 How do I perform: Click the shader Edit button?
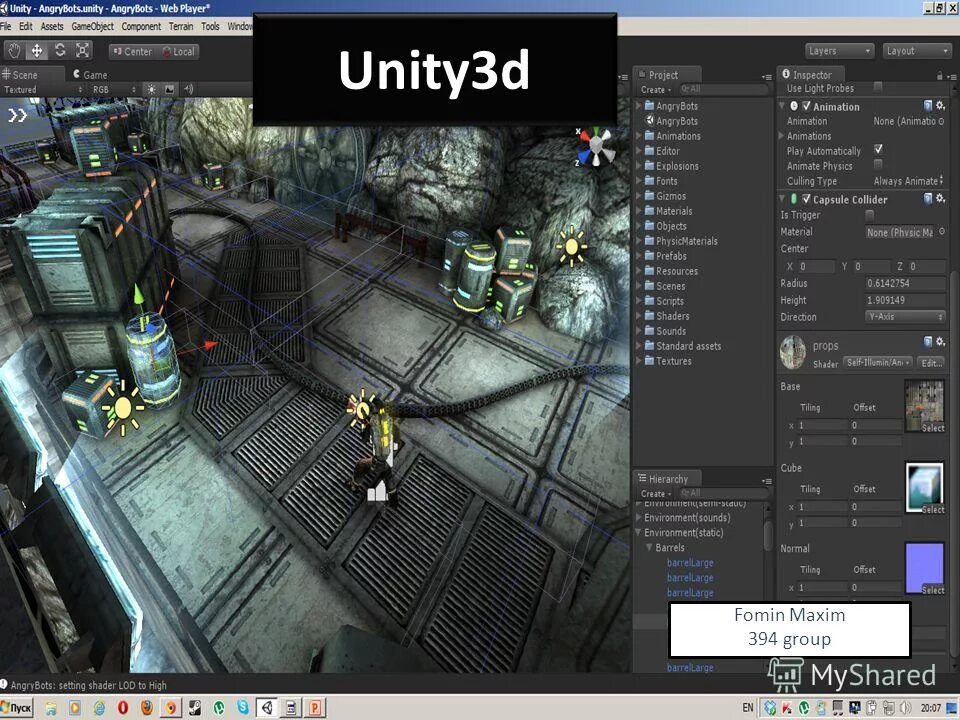click(931, 363)
